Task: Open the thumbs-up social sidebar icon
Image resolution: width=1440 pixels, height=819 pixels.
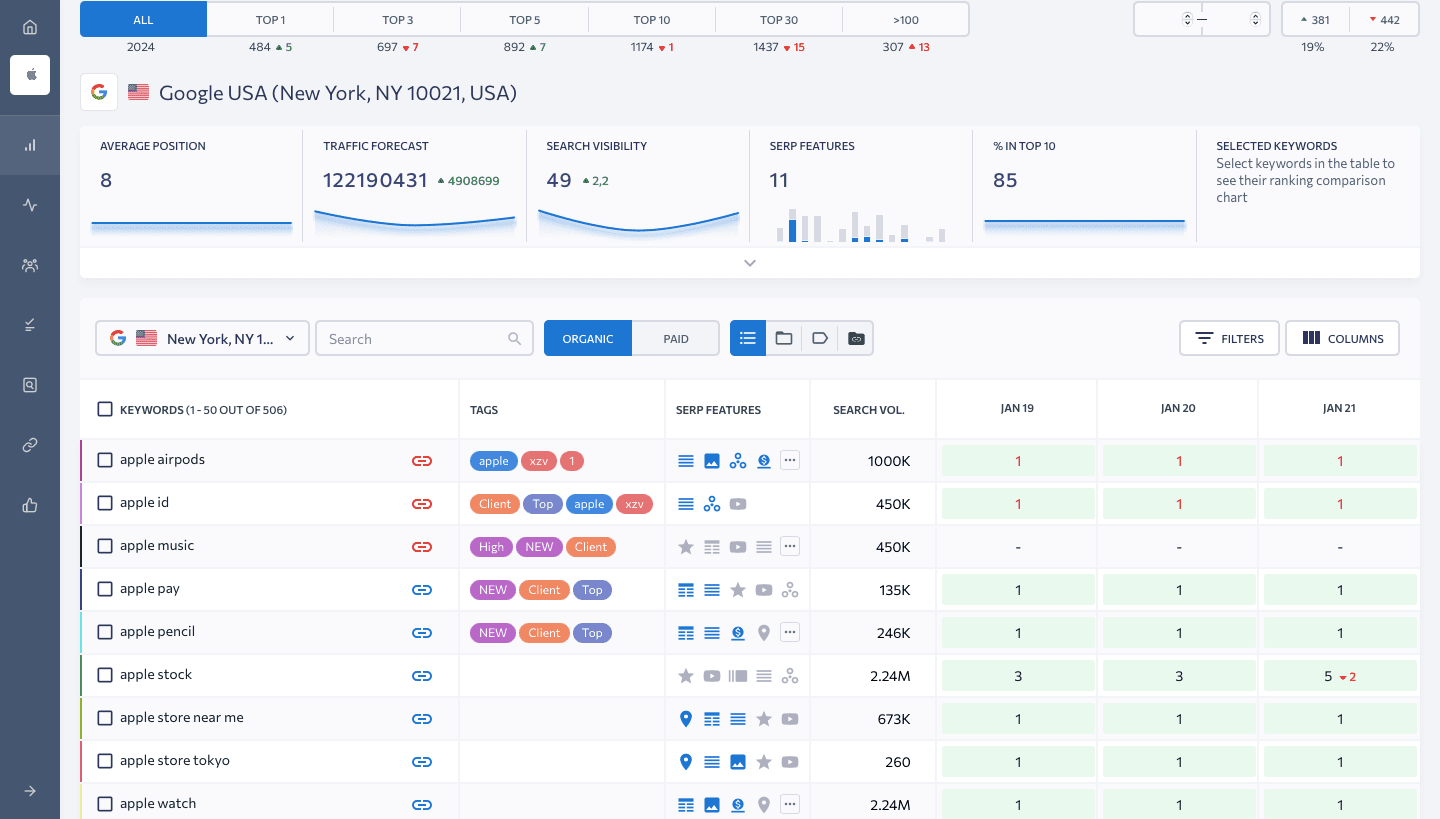Action: click(x=30, y=505)
